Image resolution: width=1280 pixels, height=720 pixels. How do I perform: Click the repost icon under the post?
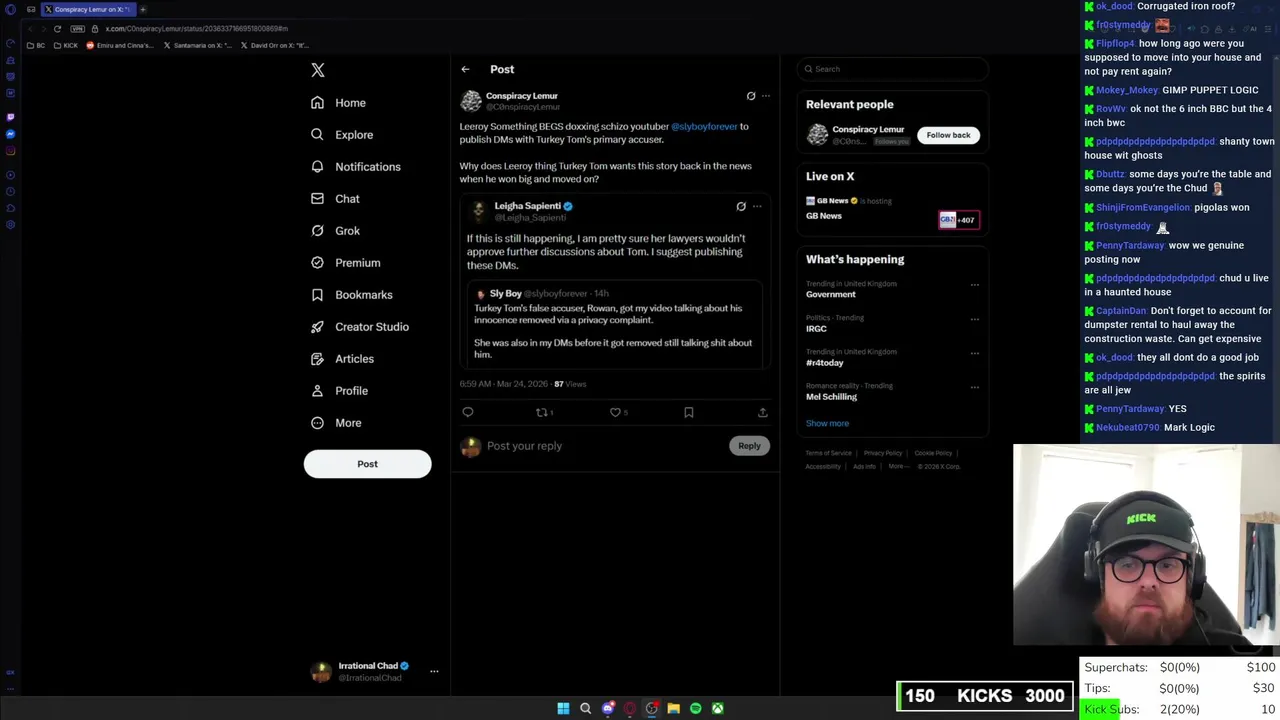tap(542, 412)
